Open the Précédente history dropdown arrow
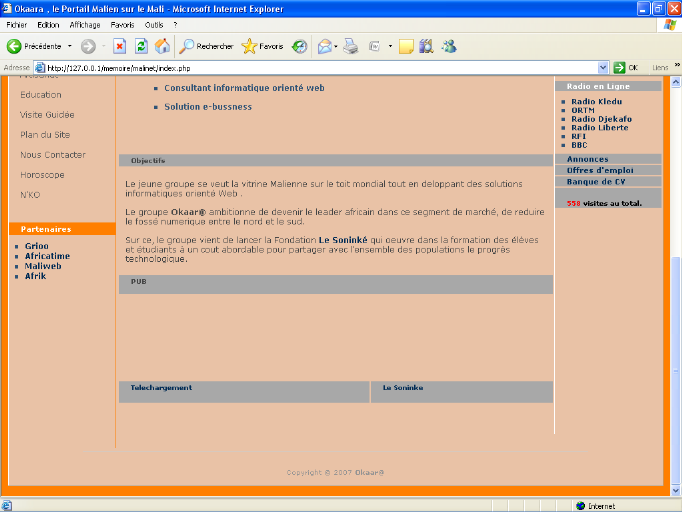Viewport: 682px width, 512px height. pos(70,46)
